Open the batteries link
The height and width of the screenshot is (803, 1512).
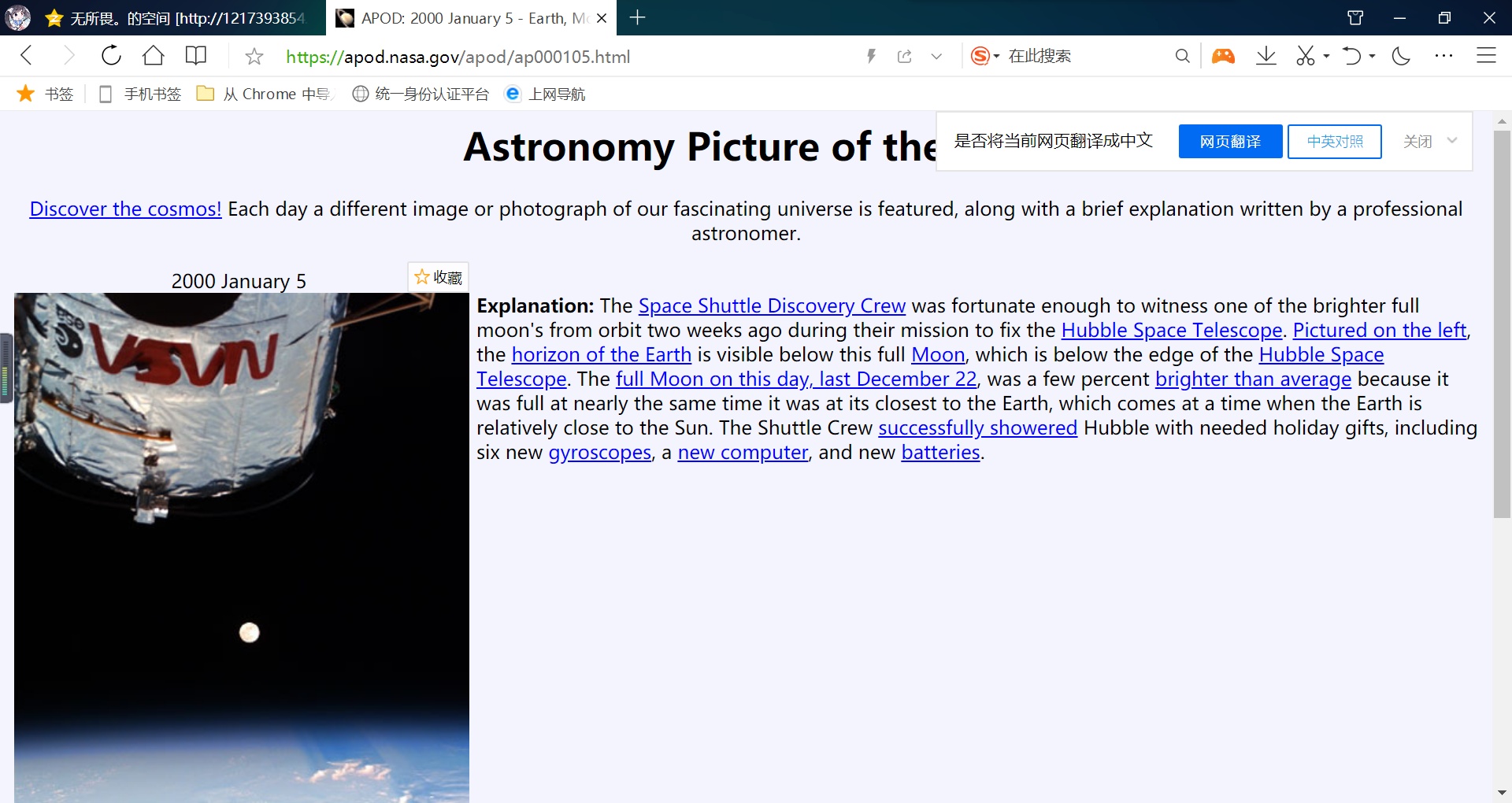tap(940, 452)
